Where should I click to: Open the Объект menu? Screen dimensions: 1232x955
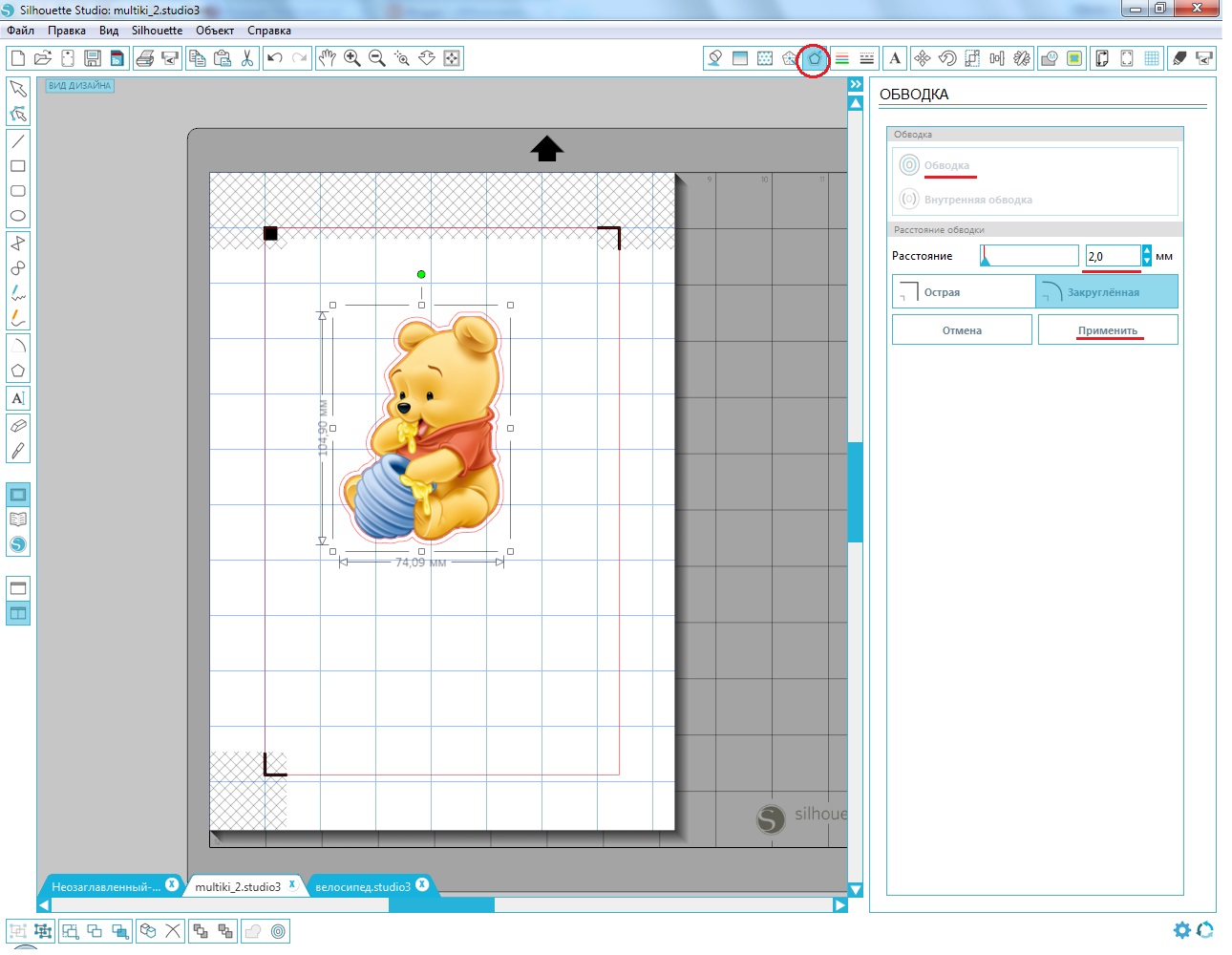pyautogui.click(x=215, y=31)
